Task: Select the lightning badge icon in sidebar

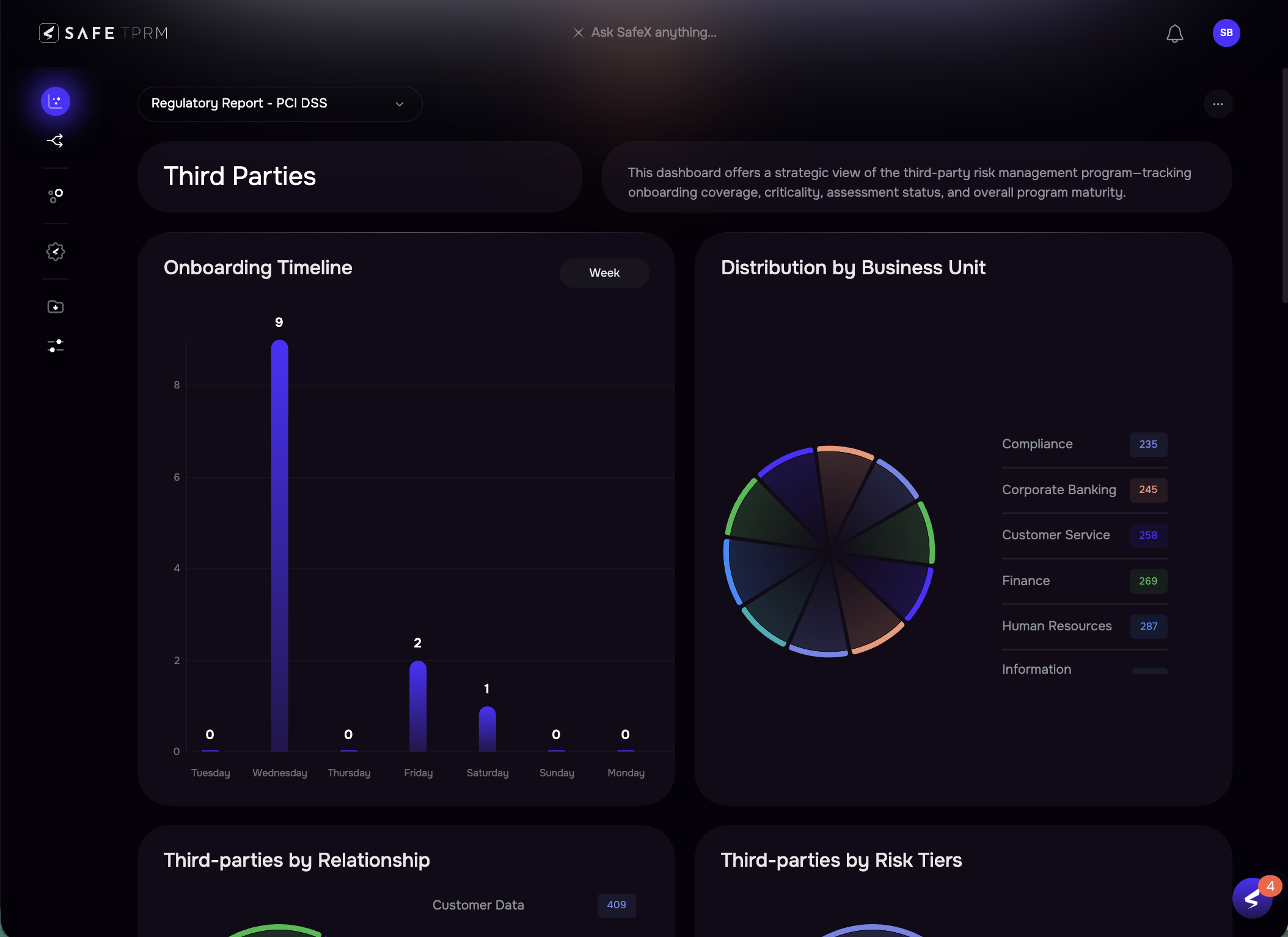Action: tap(55, 251)
